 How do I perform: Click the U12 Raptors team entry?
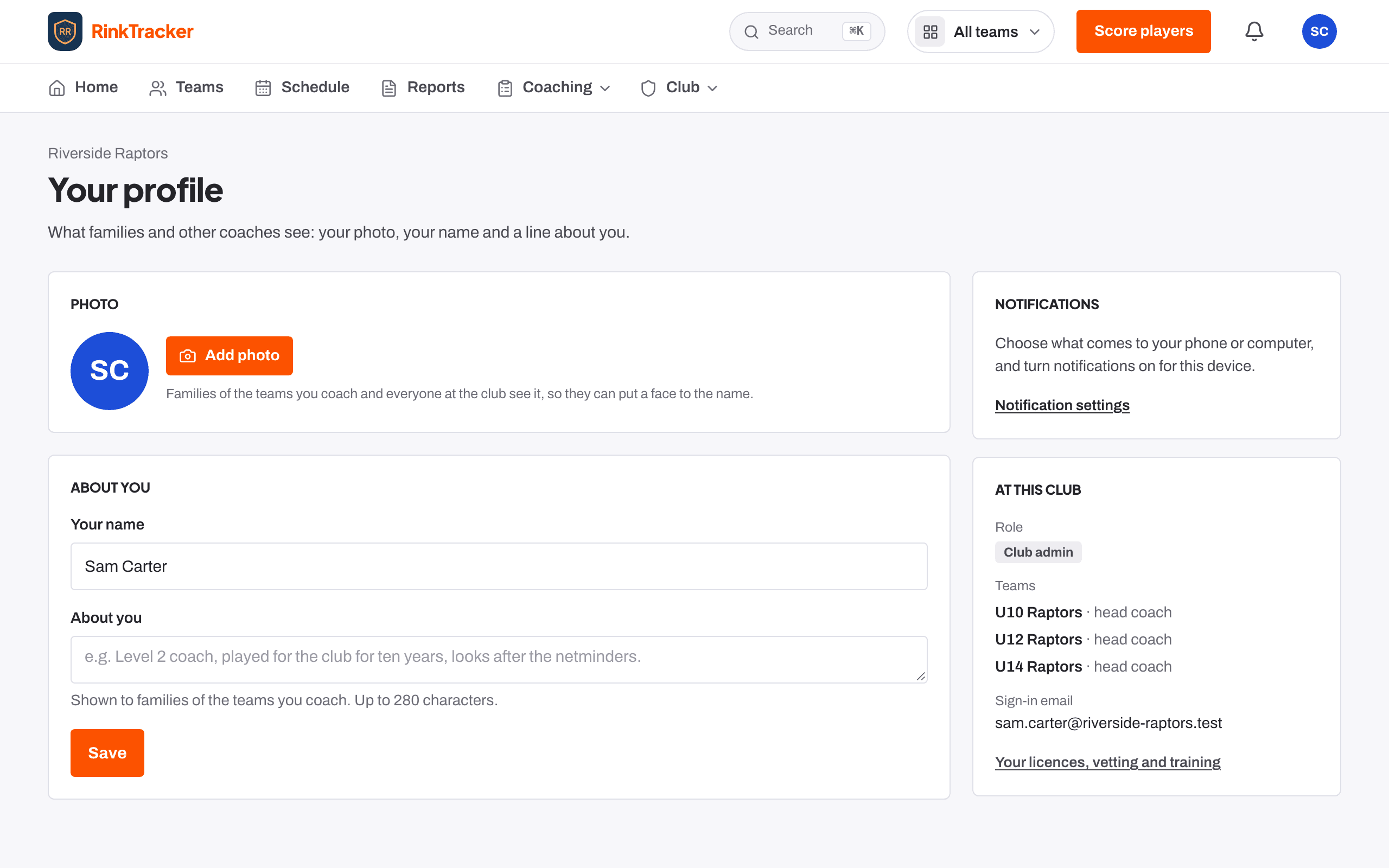(1083, 640)
